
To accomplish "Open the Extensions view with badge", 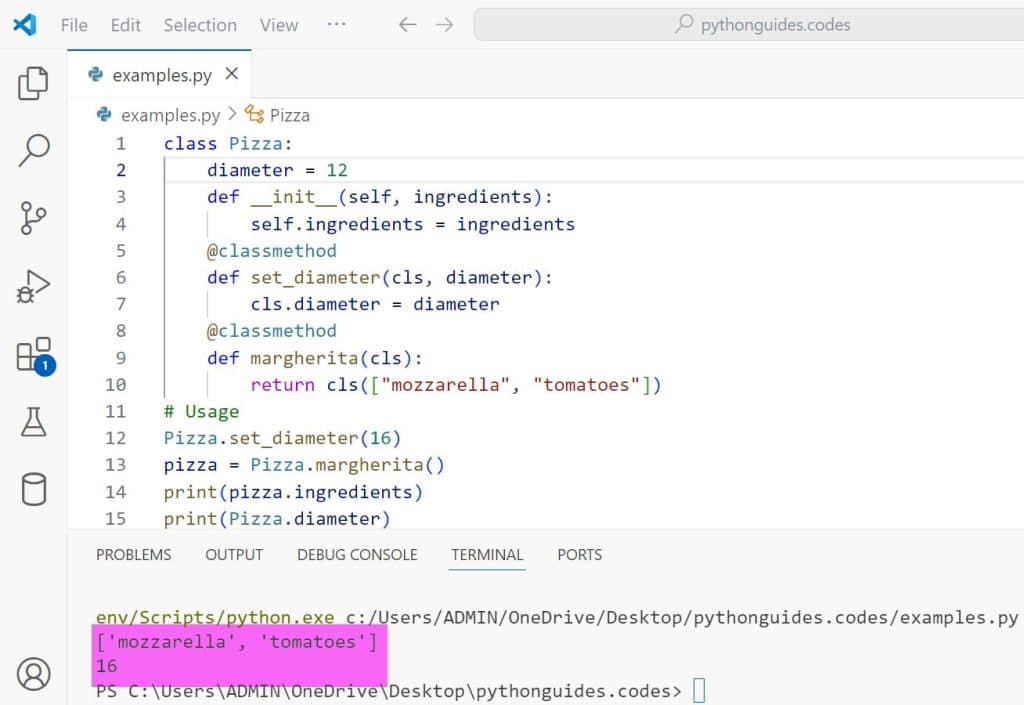I will coord(33,355).
